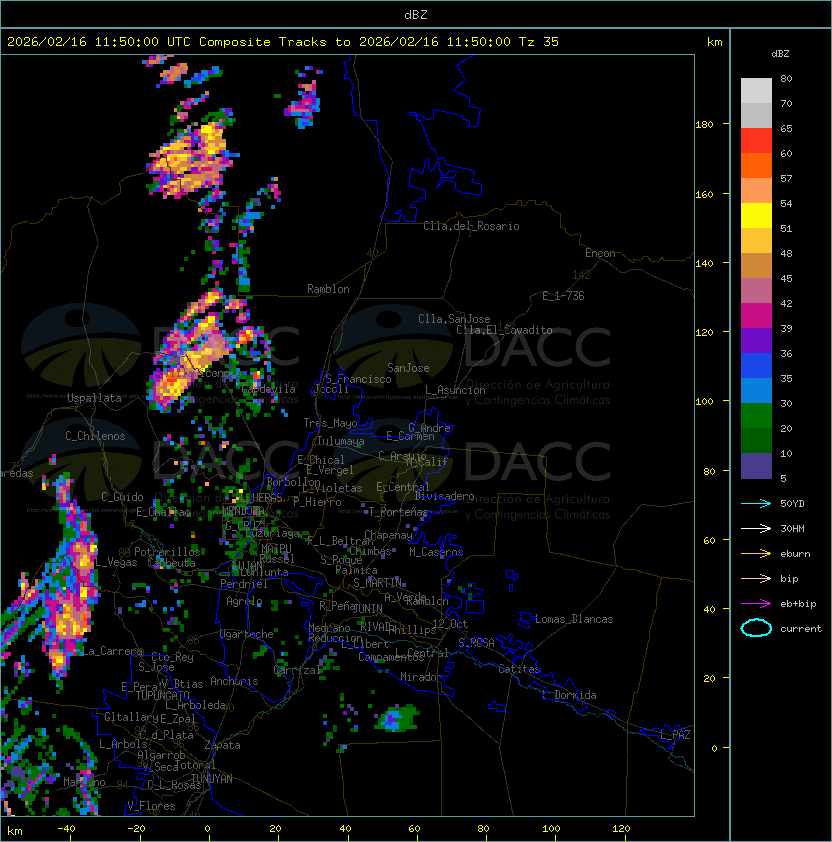Select the red 60–65 dBZ legend swatch

(756, 141)
